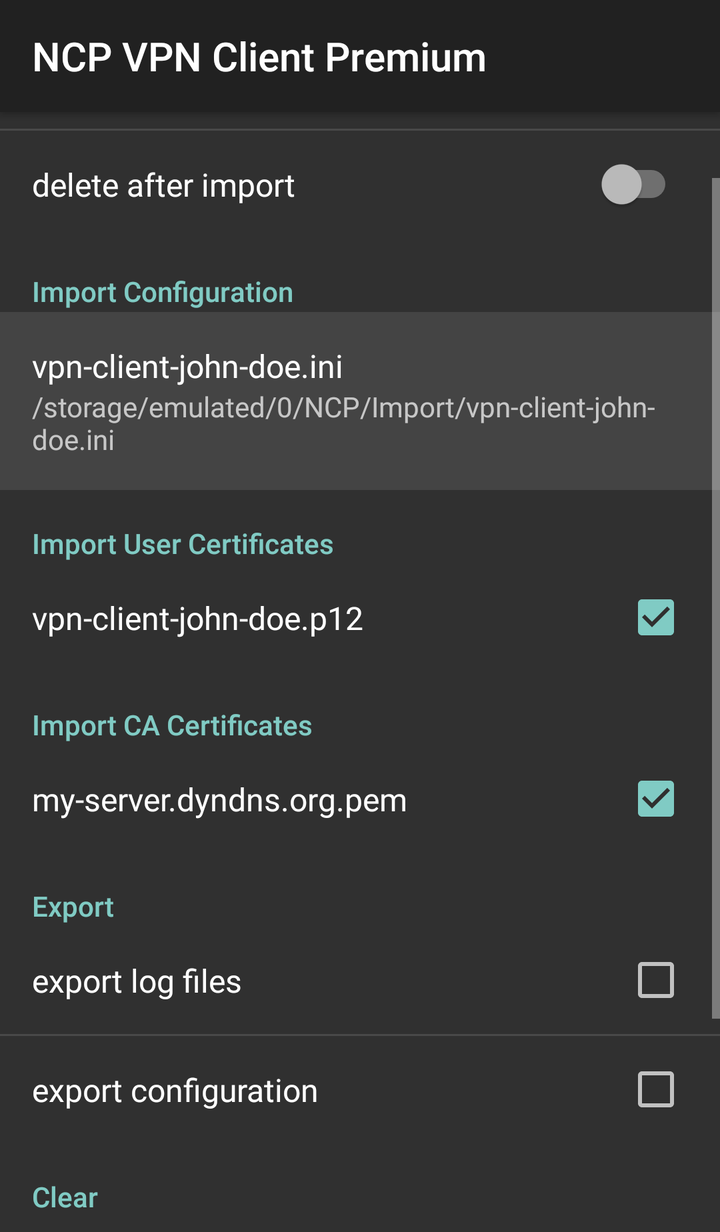Tap the delete after import label
Screen dimensions: 720x1232
coord(163,186)
